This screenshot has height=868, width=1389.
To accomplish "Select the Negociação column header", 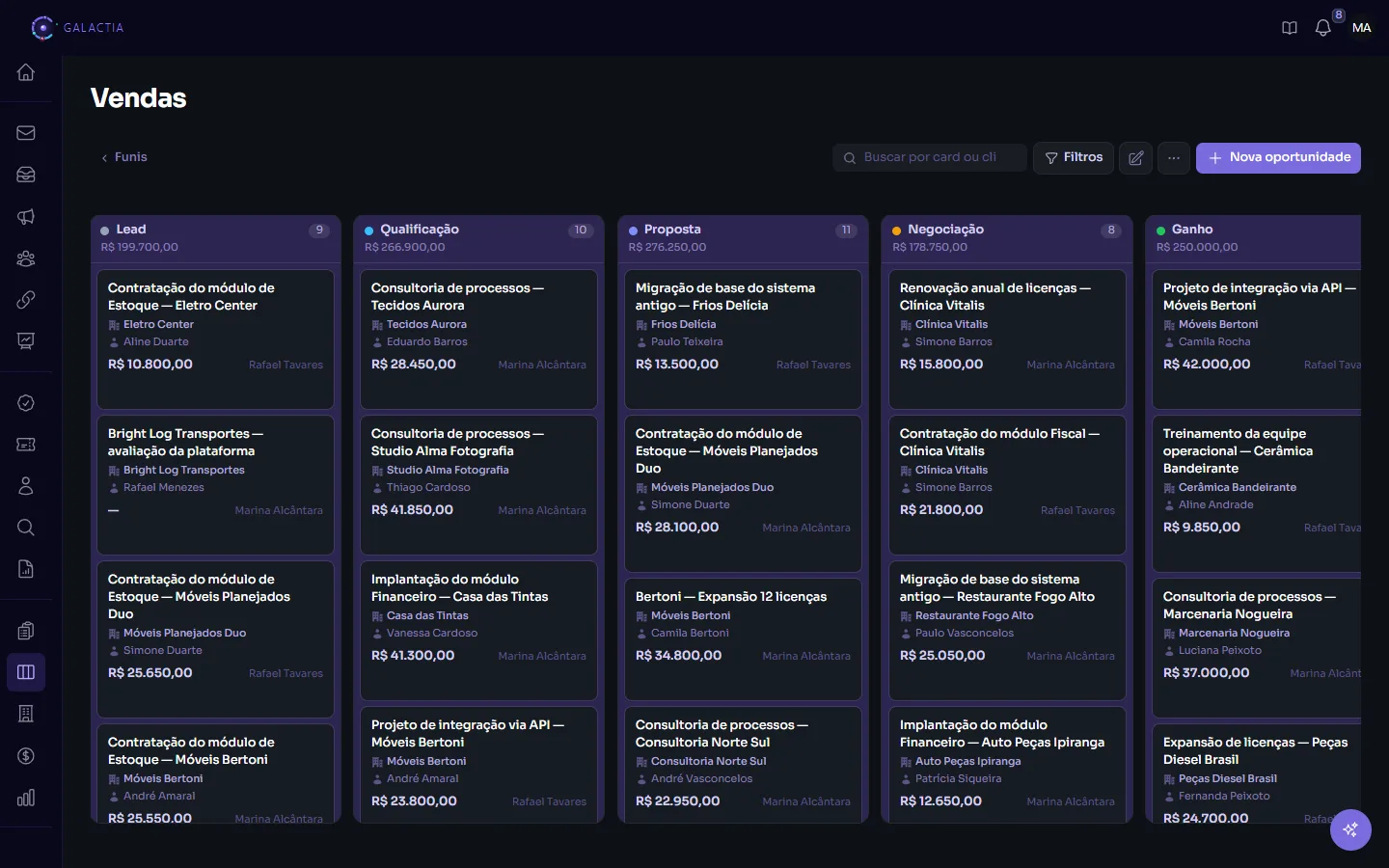I will (1007, 238).
